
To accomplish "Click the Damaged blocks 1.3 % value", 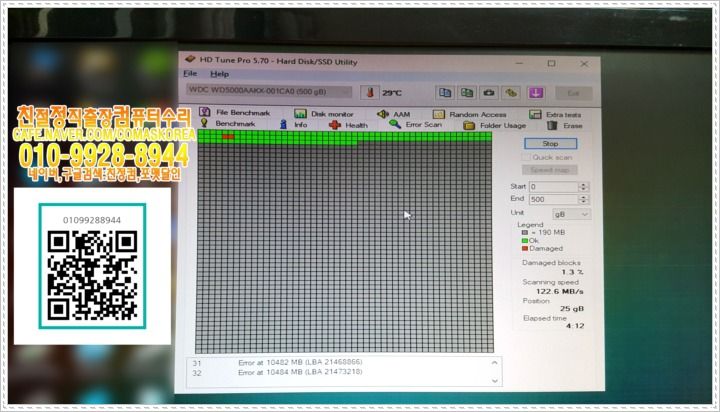I will pos(572,272).
